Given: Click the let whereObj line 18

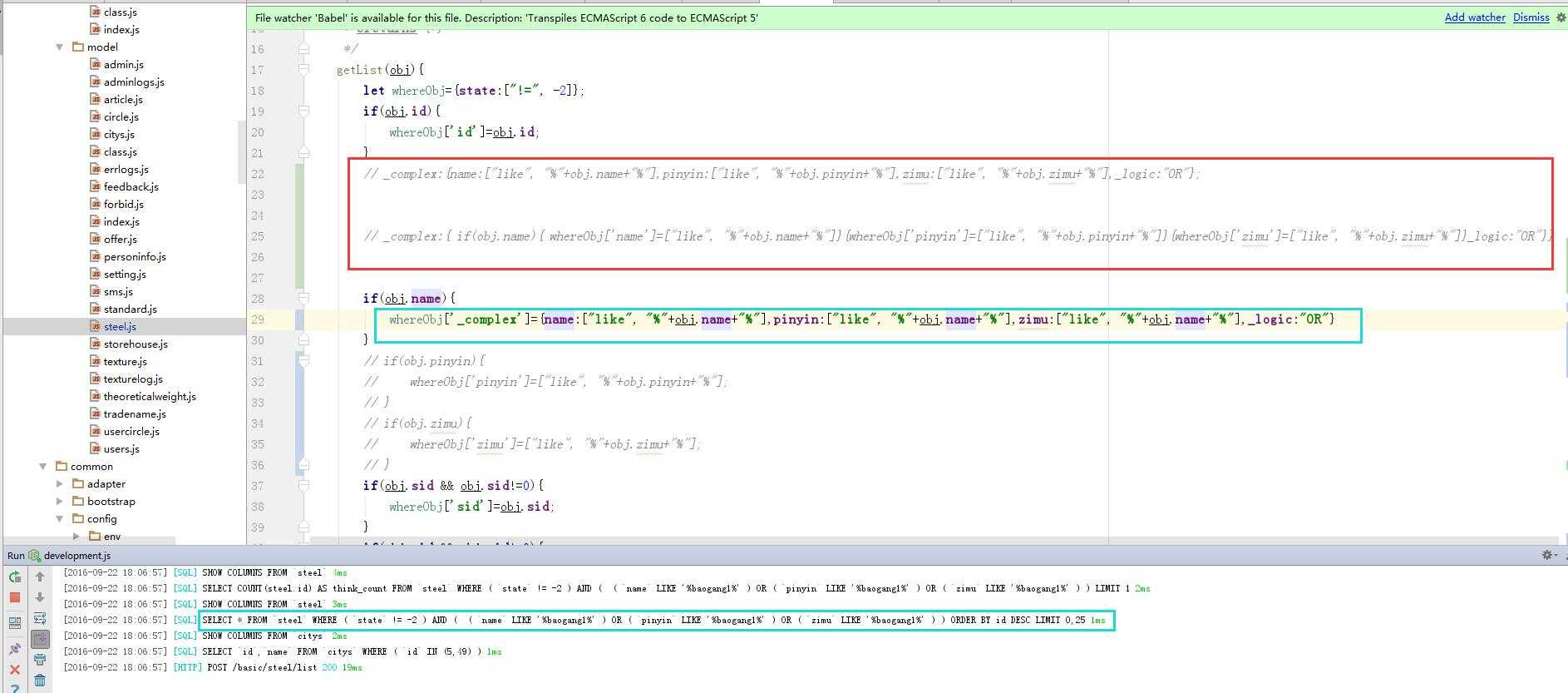Looking at the screenshot, I should (474, 91).
